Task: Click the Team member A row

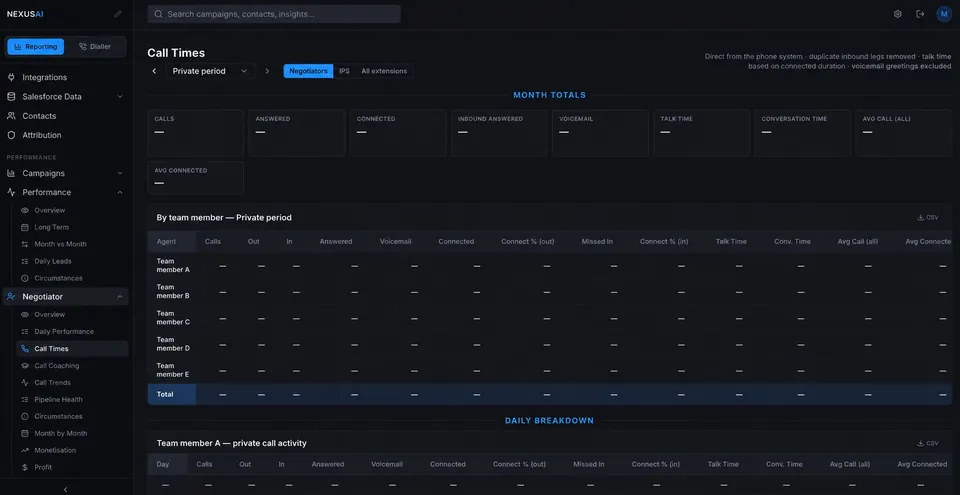Action: [550, 265]
